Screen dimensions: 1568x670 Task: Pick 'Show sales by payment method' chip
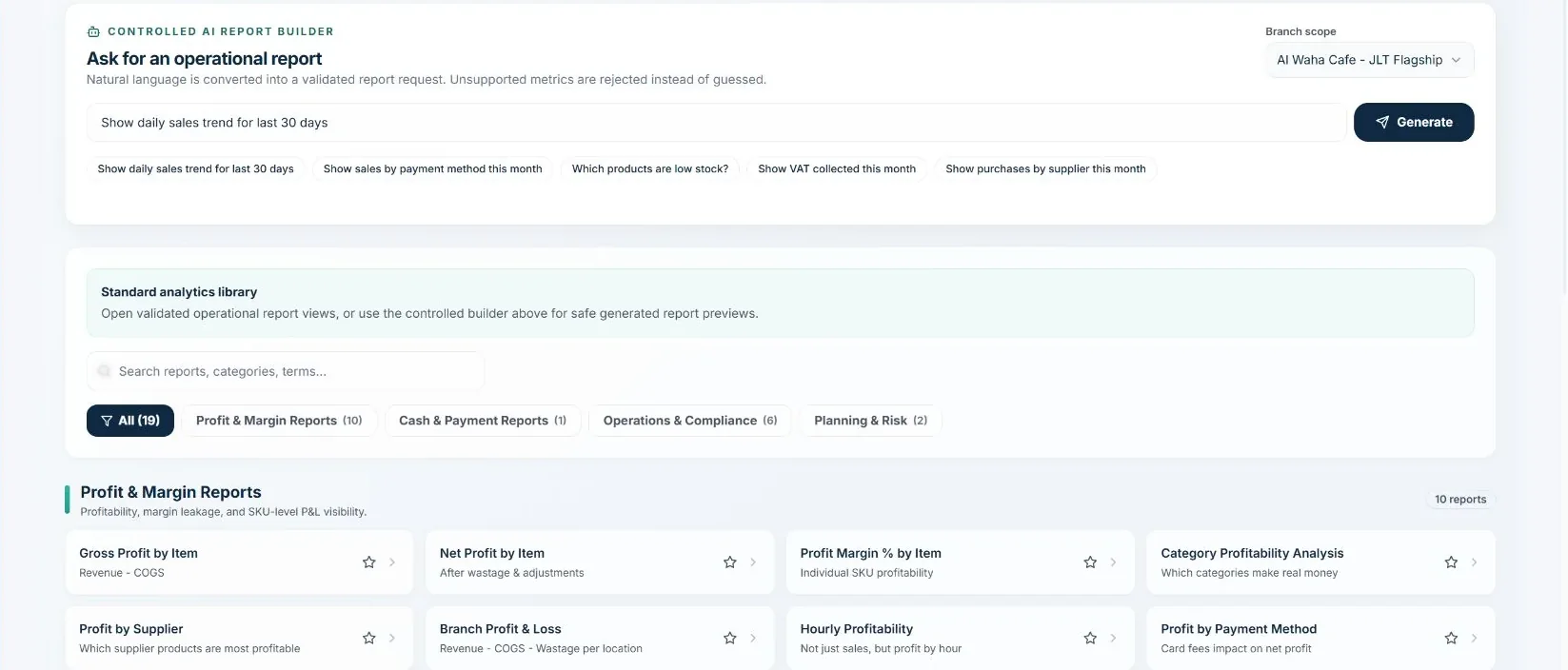click(432, 169)
